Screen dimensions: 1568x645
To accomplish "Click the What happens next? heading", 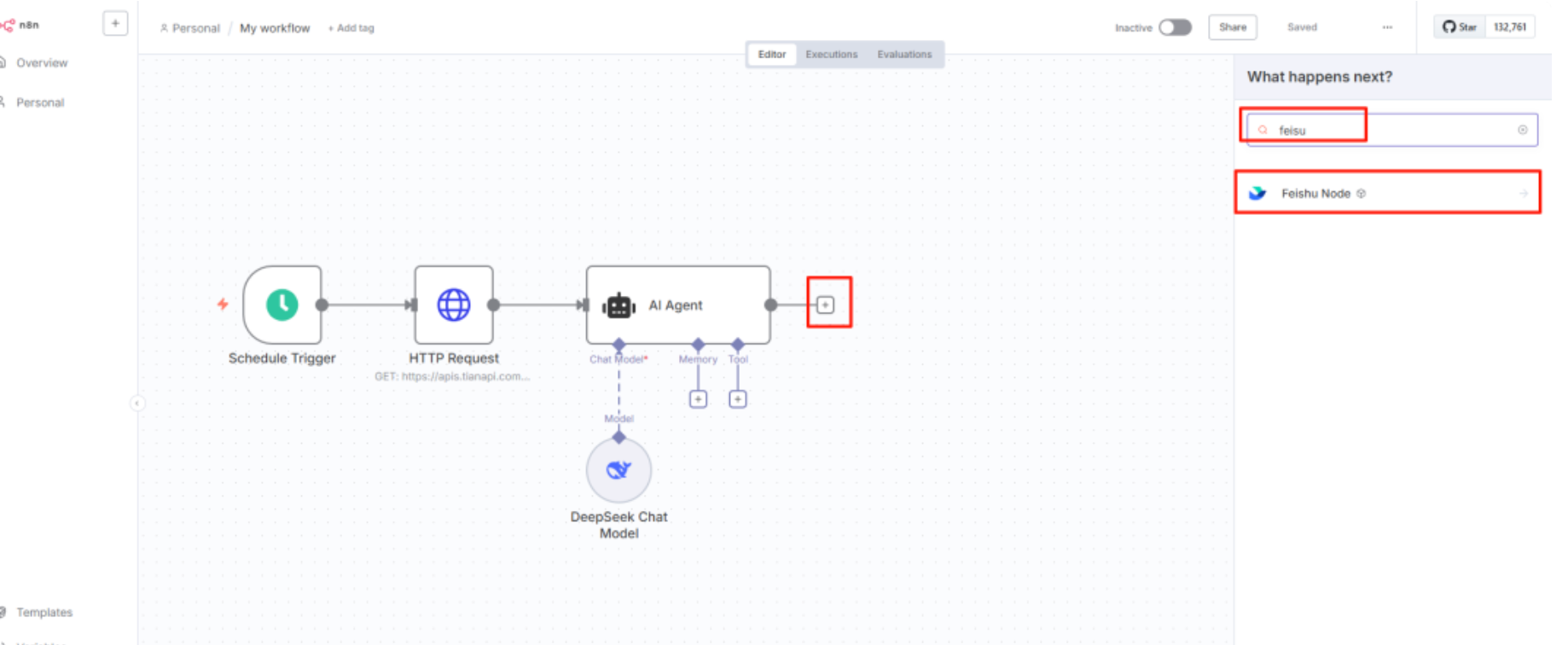I will coord(1319,77).
